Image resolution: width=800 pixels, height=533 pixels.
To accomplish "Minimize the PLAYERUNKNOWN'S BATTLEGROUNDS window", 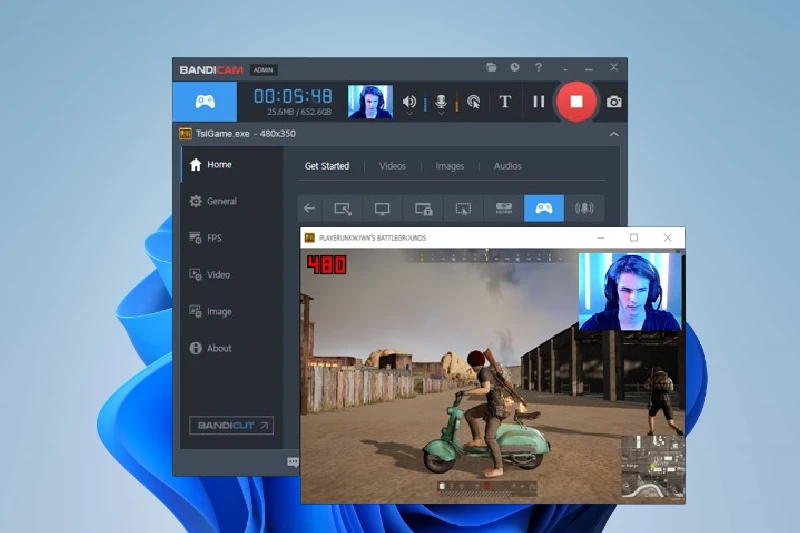I will pos(601,238).
